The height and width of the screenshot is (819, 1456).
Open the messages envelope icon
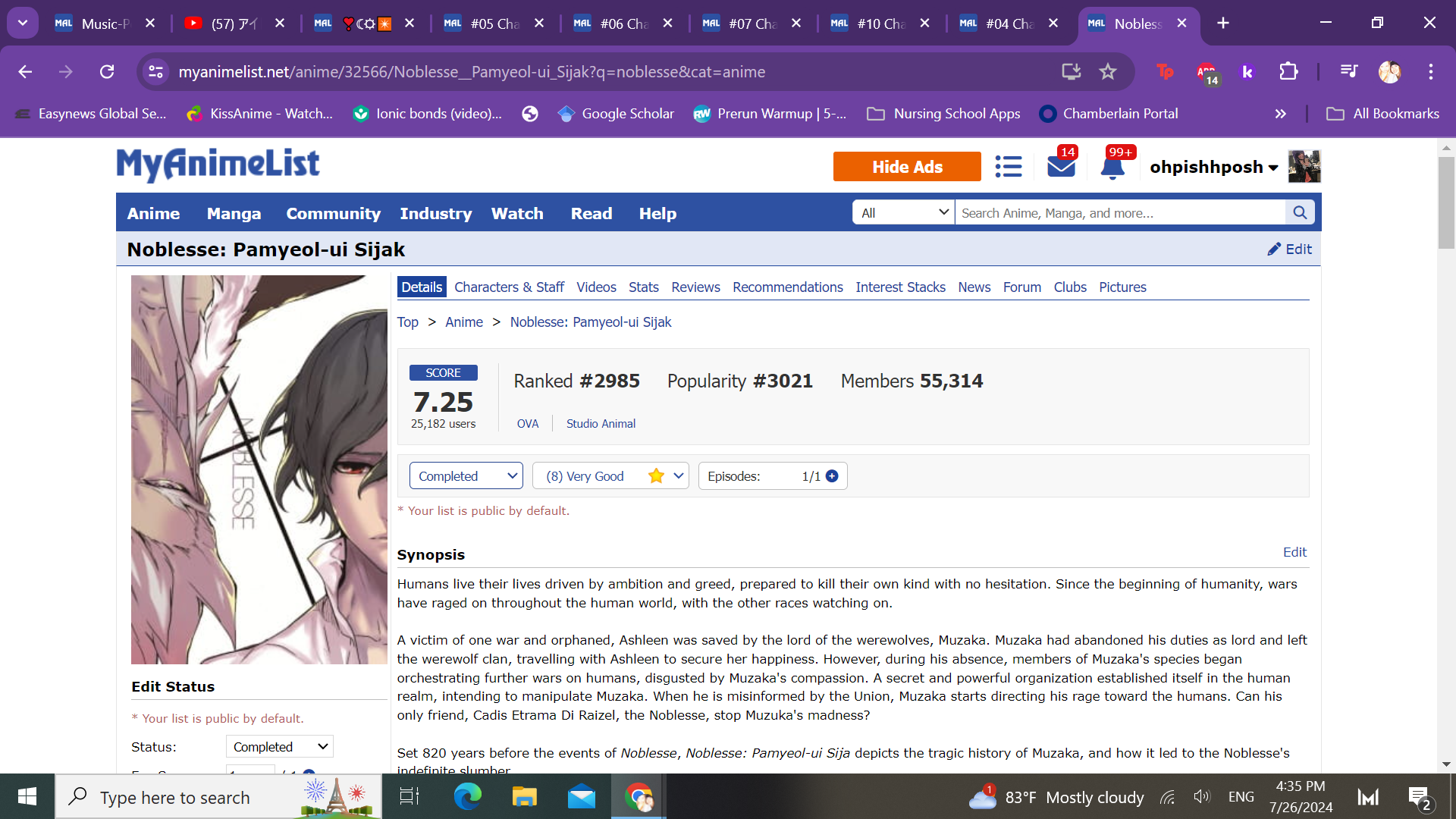tap(1061, 167)
